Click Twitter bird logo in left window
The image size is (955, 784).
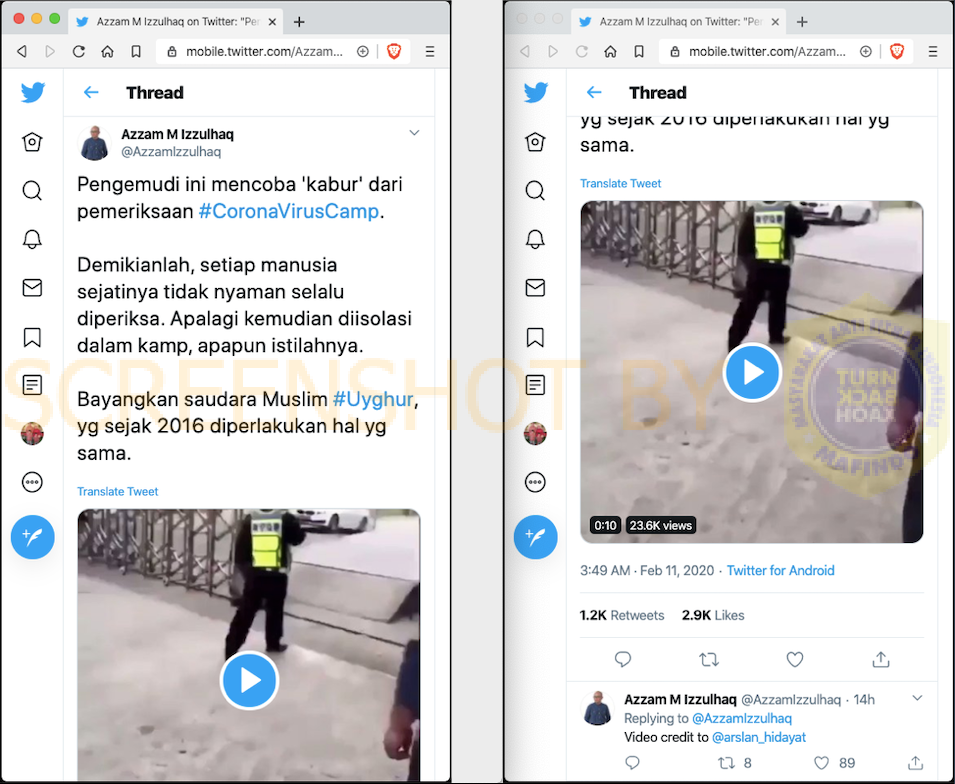(33, 93)
